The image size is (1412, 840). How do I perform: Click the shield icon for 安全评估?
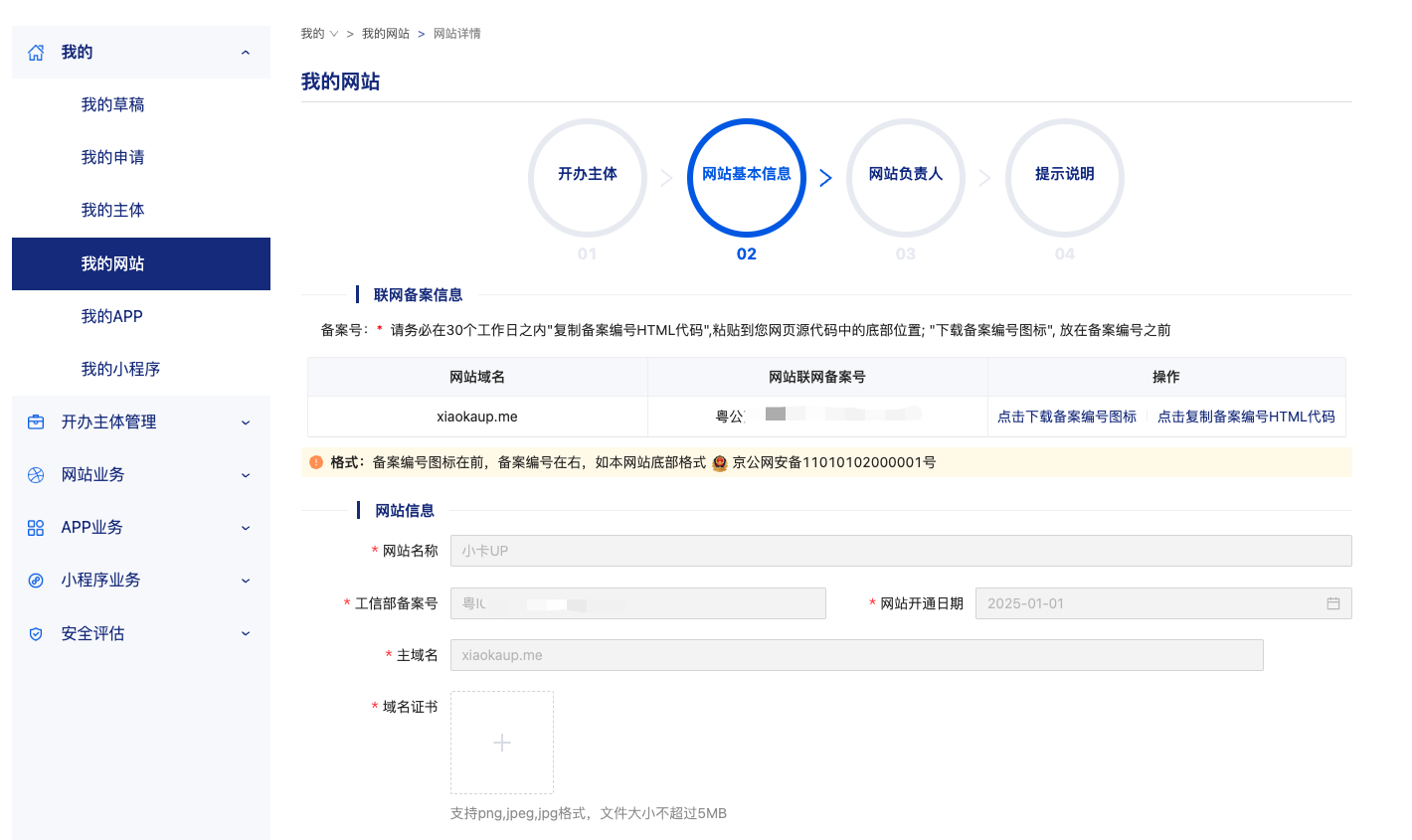coord(36,634)
